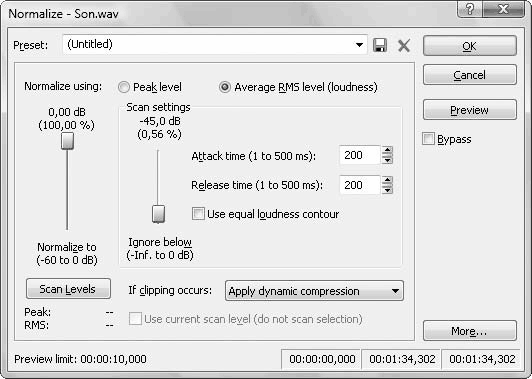
Task: Delete preset using the X icon
Action: pyautogui.click(x=404, y=45)
